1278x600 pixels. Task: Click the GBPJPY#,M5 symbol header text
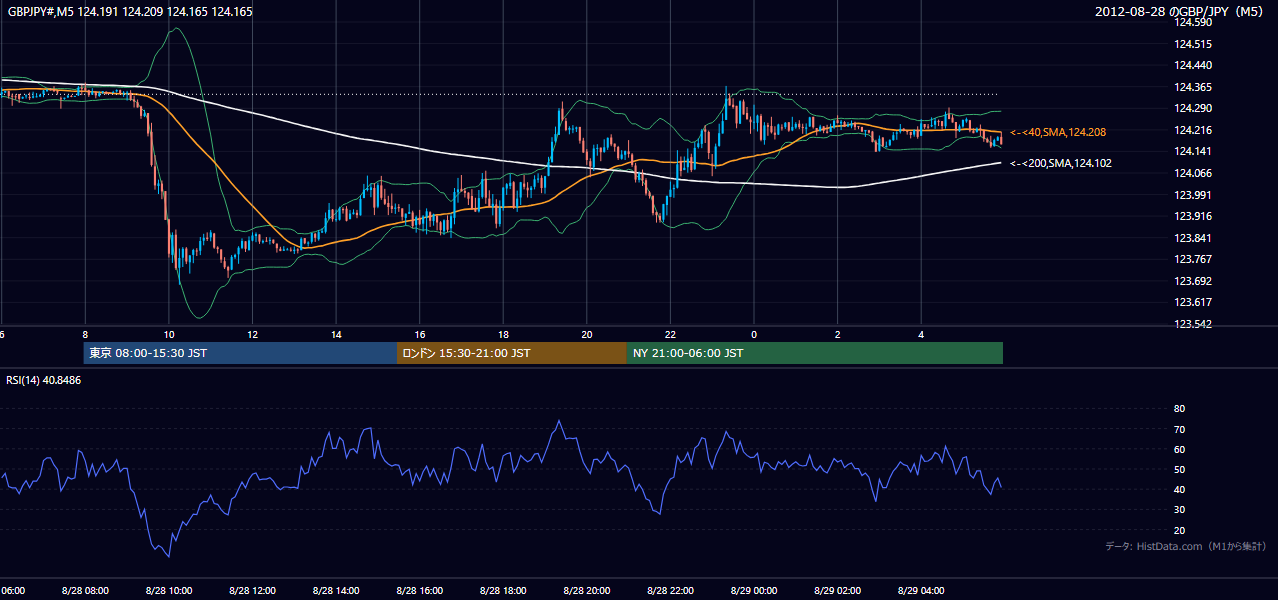(x=130, y=12)
